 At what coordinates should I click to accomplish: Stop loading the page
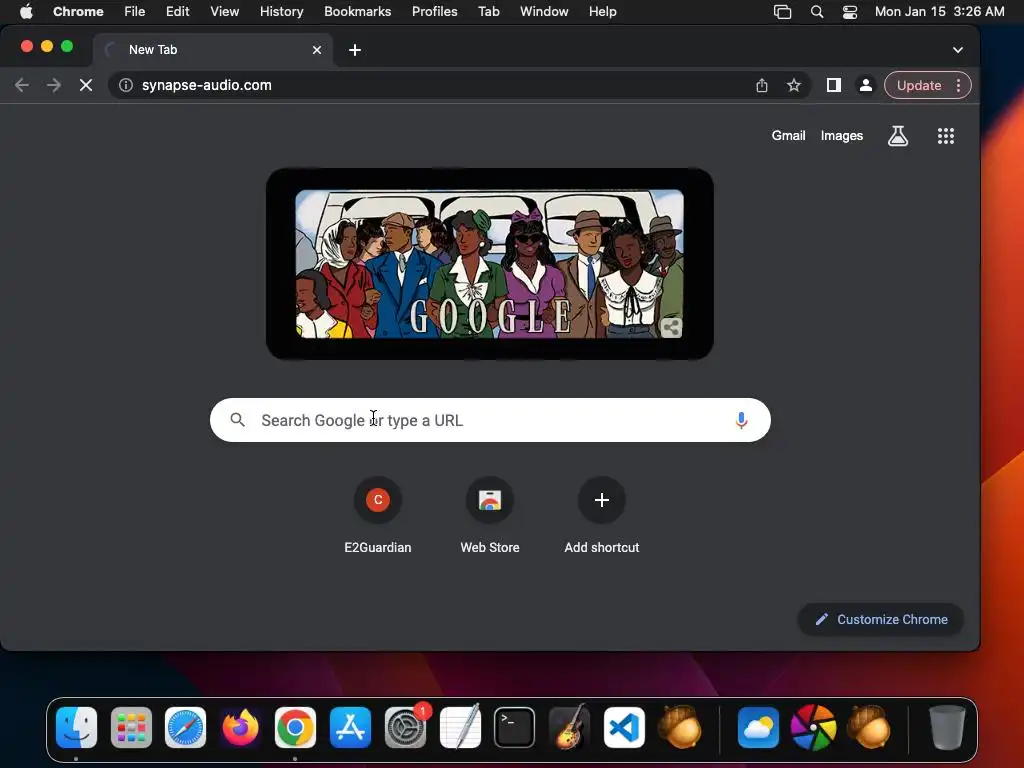pyautogui.click(x=86, y=85)
